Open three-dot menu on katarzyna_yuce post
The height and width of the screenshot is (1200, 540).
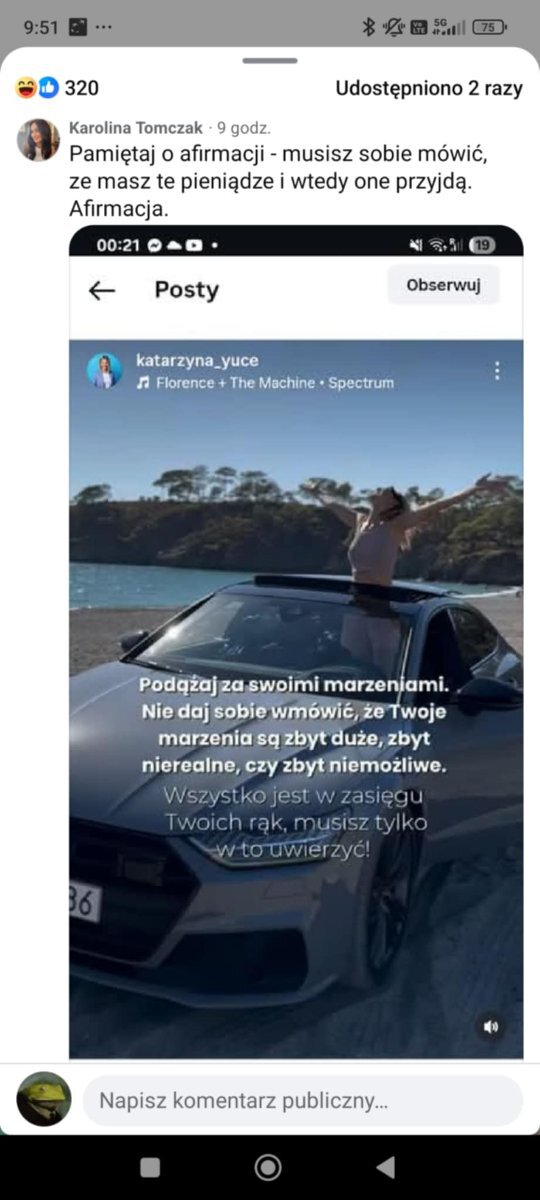[497, 371]
